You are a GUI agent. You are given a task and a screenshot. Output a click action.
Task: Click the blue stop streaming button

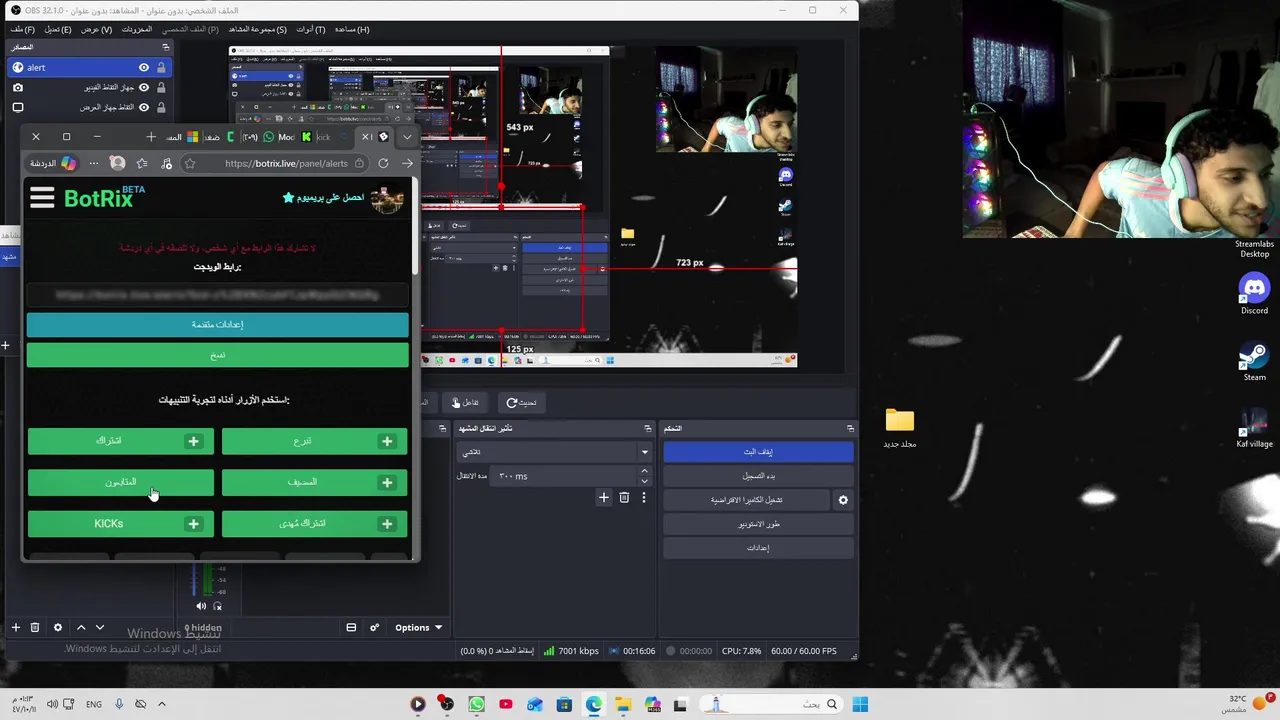pos(758,452)
